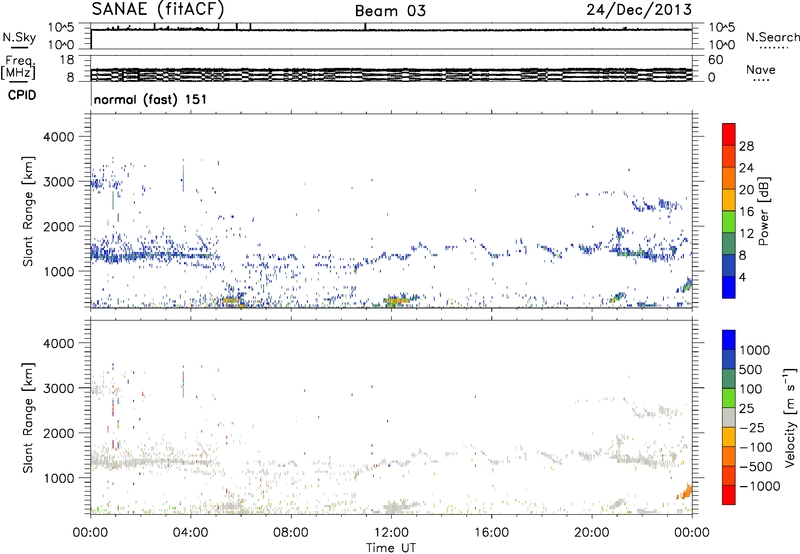The height and width of the screenshot is (554, 800).
Task: Select the N.Search legend label
Action: pos(772,37)
